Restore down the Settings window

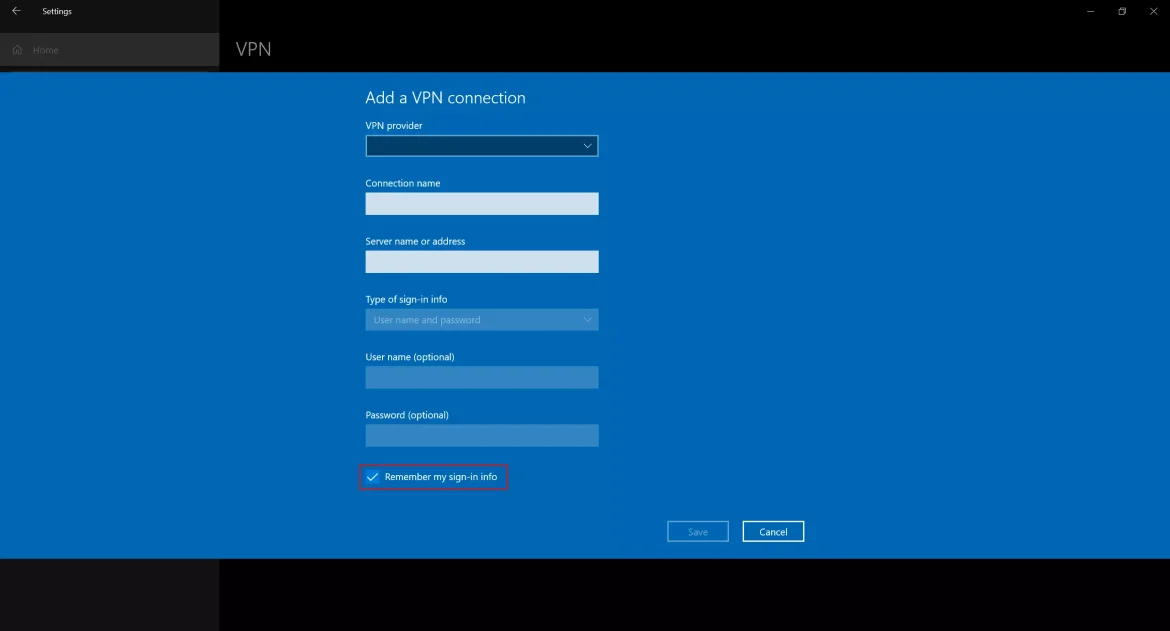[1122, 11]
